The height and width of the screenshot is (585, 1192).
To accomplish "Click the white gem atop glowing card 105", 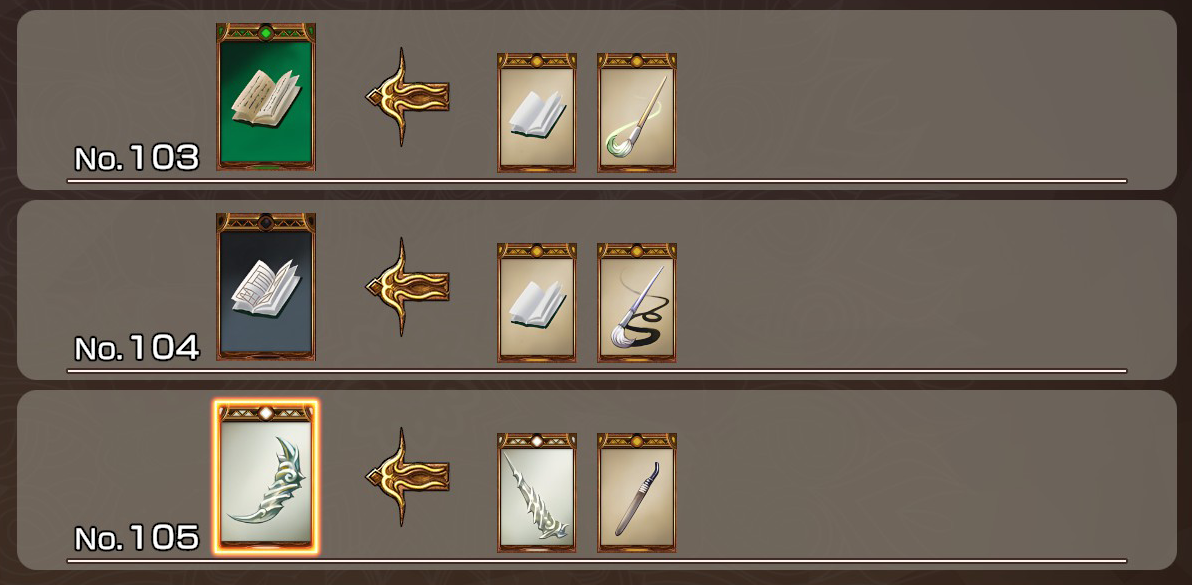I will [x=266, y=413].
